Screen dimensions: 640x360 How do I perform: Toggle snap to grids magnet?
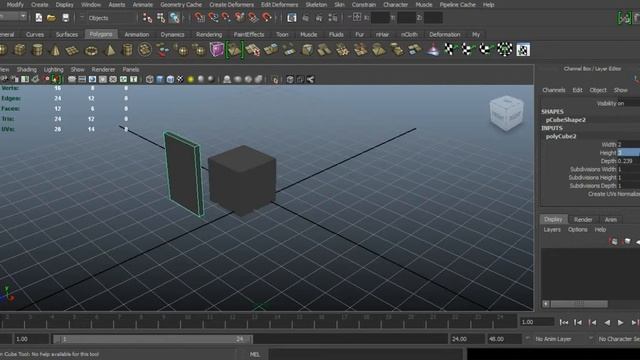coord(199,18)
